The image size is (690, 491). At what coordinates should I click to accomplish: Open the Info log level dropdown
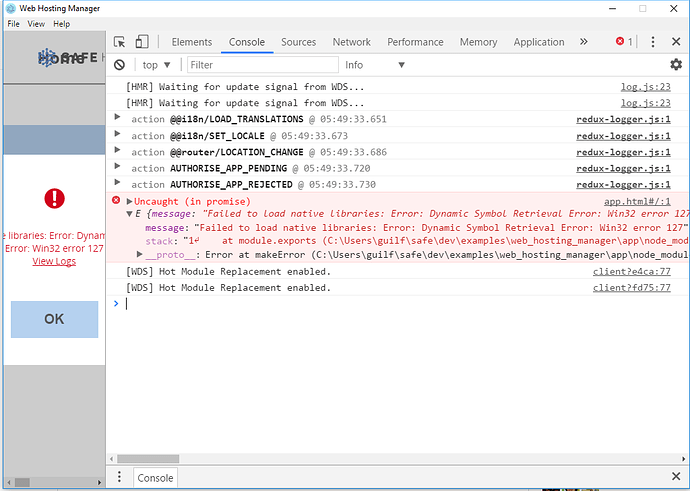coord(374,65)
